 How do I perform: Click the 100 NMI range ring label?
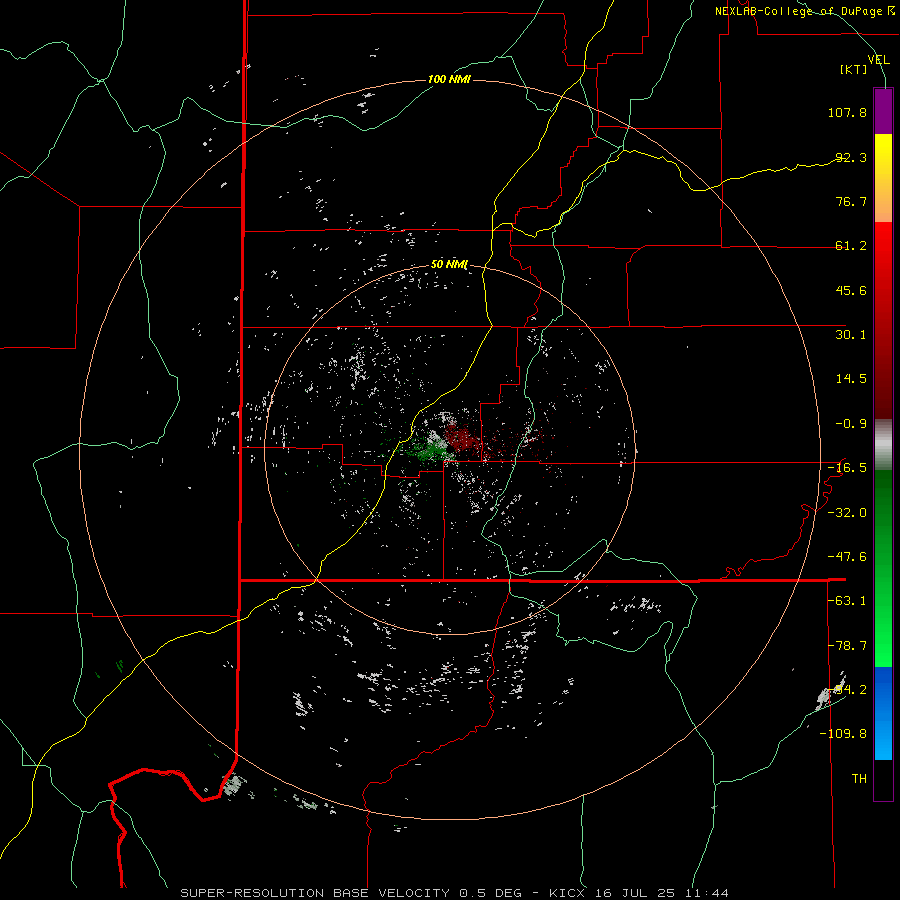coord(449,79)
